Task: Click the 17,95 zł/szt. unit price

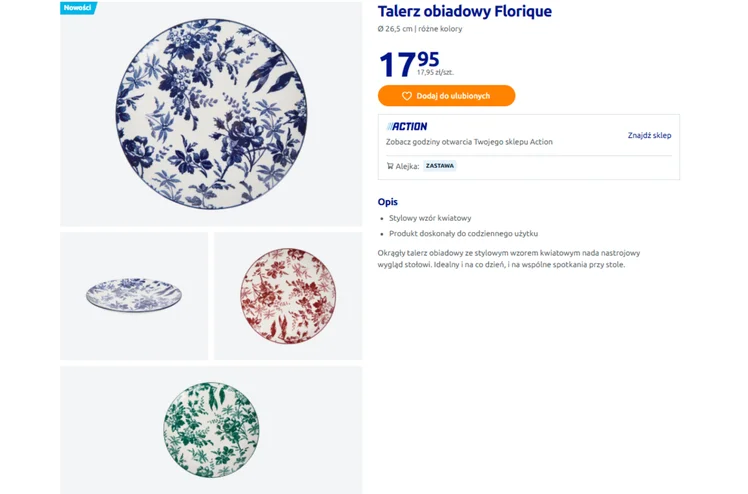Action: tap(435, 72)
